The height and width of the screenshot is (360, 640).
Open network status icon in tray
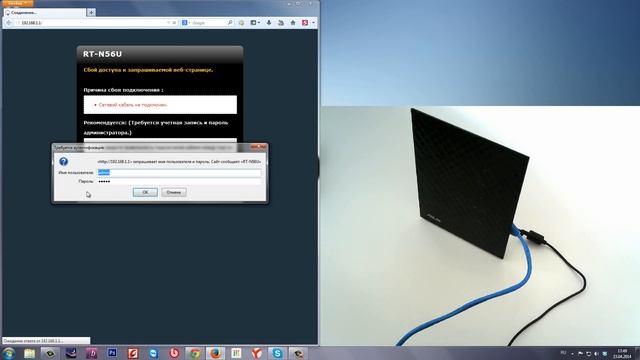[x=589, y=353]
